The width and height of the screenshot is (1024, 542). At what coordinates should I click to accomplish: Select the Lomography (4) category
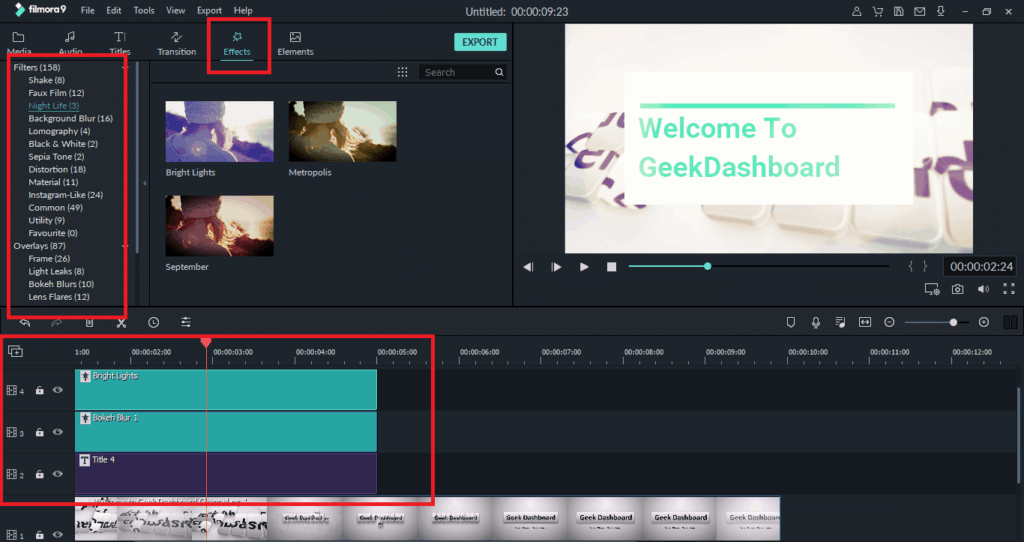[x=59, y=131]
